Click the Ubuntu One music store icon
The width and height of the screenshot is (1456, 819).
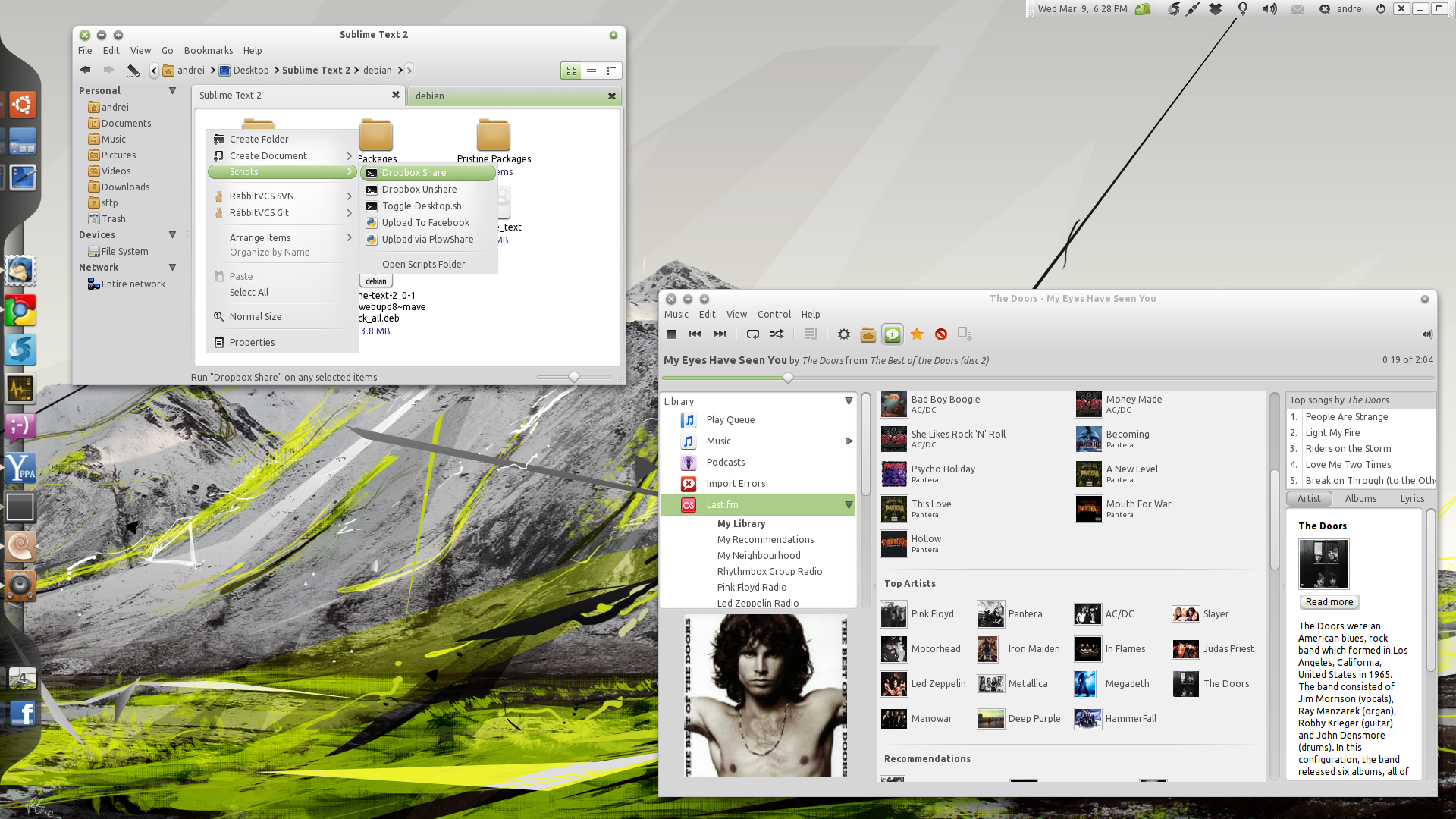click(868, 334)
